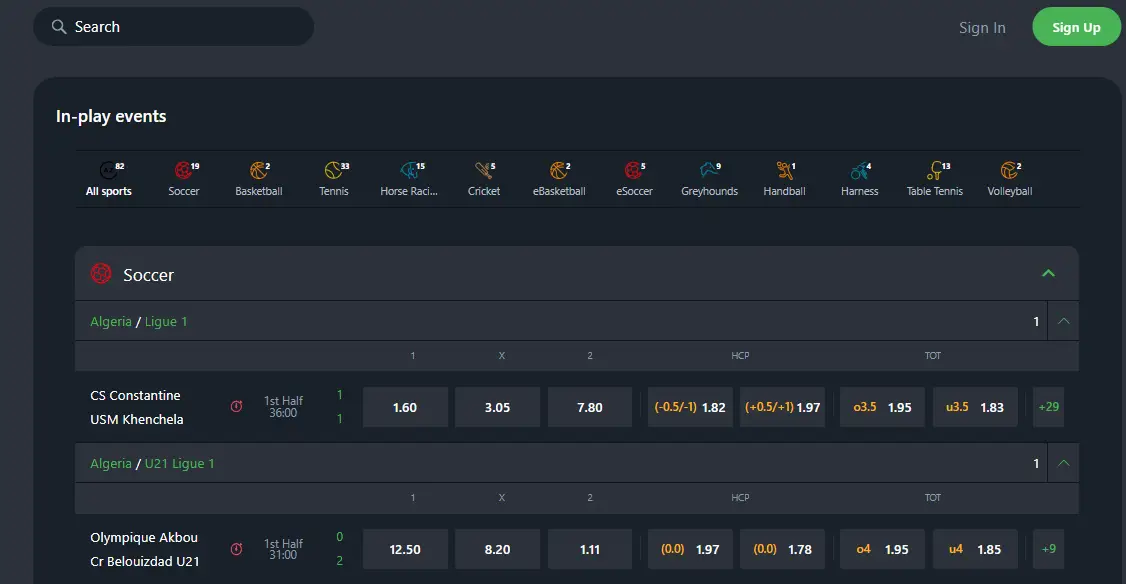Select the All sports category icon
The image size is (1126, 584).
[x=108, y=171]
